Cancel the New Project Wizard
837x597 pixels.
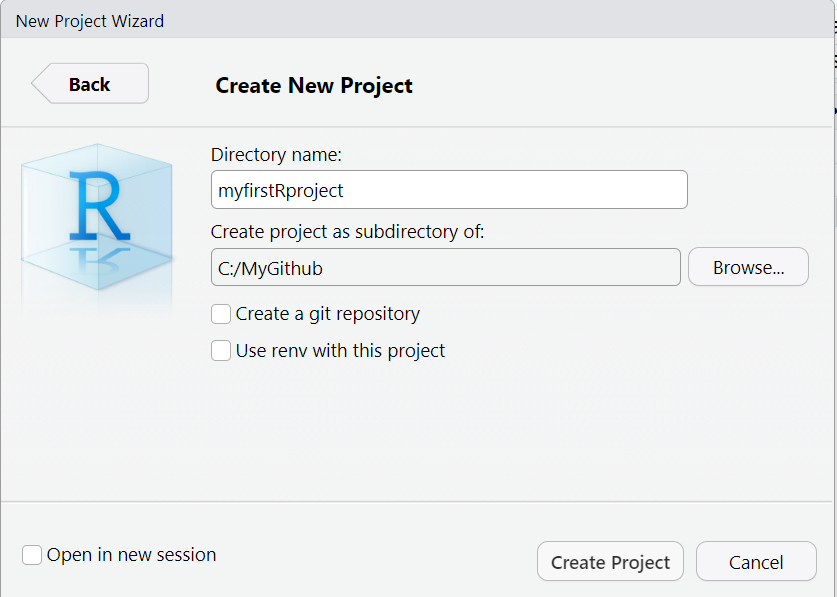coord(756,562)
